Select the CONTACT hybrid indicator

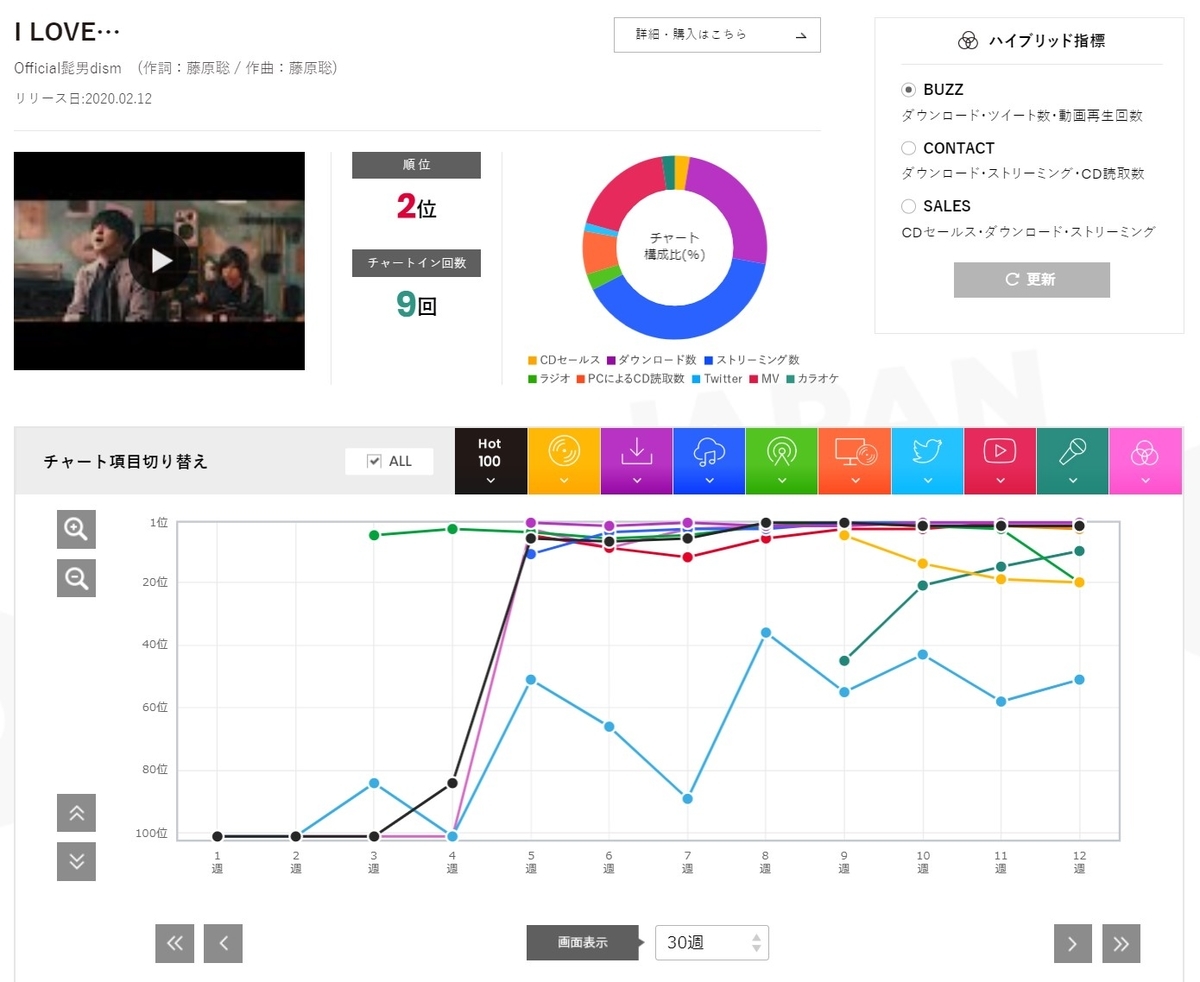click(x=908, y=148)
